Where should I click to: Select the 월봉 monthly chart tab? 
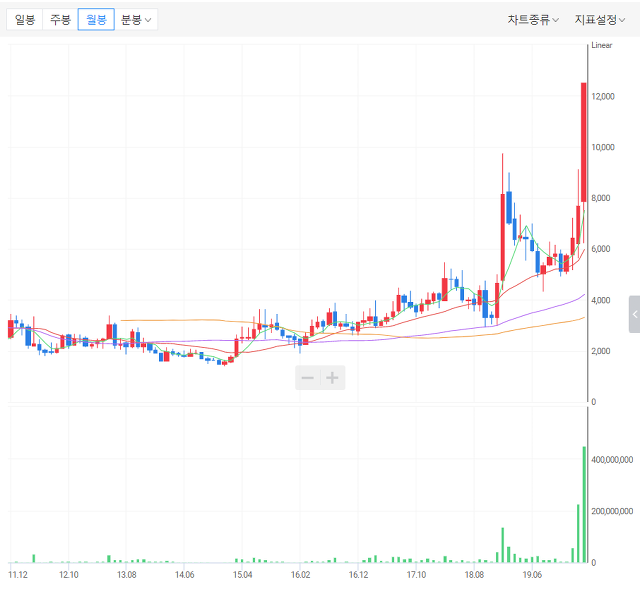pos(96,20)
